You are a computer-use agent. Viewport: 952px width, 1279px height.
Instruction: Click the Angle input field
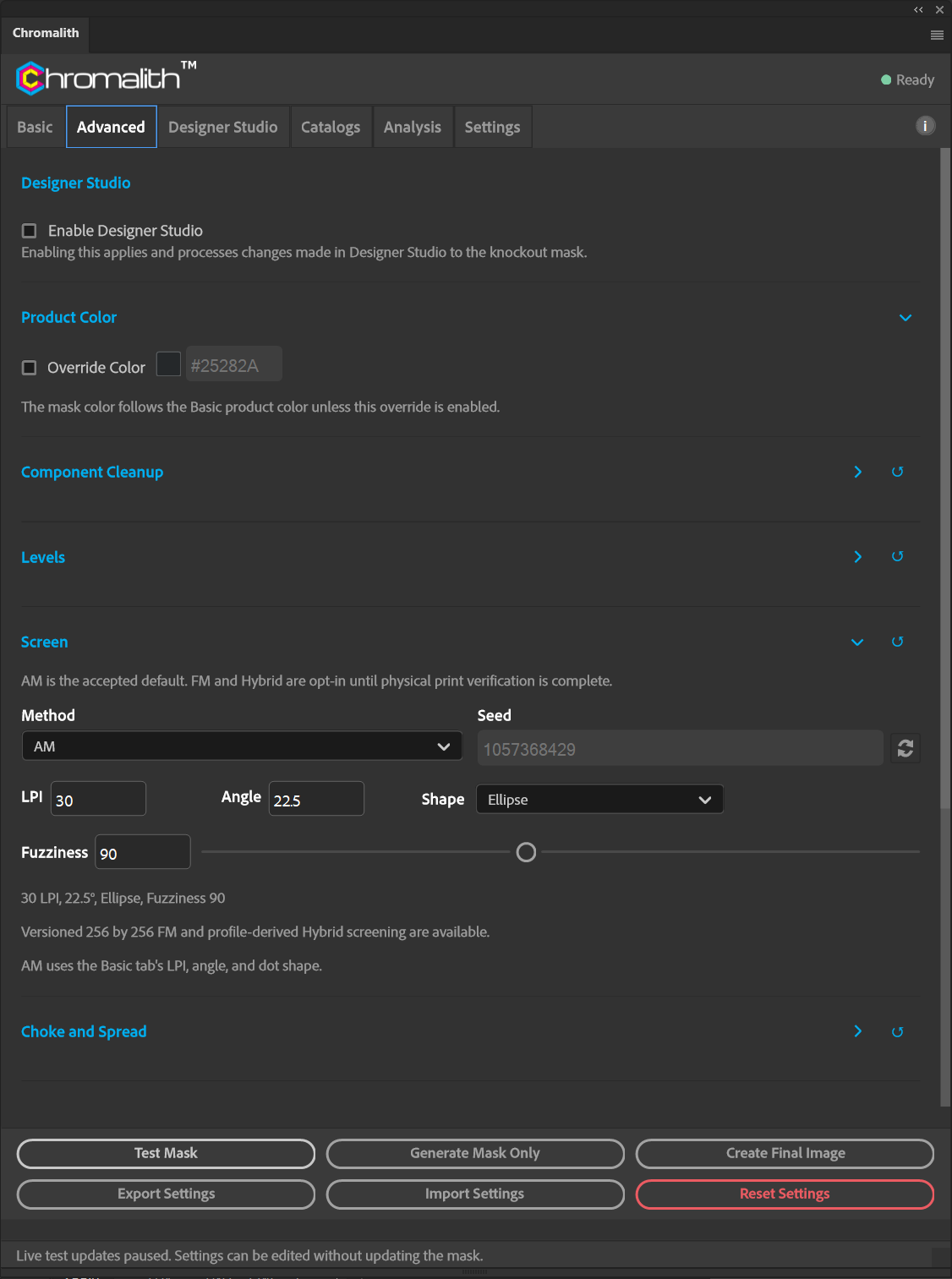coord(316,799)
